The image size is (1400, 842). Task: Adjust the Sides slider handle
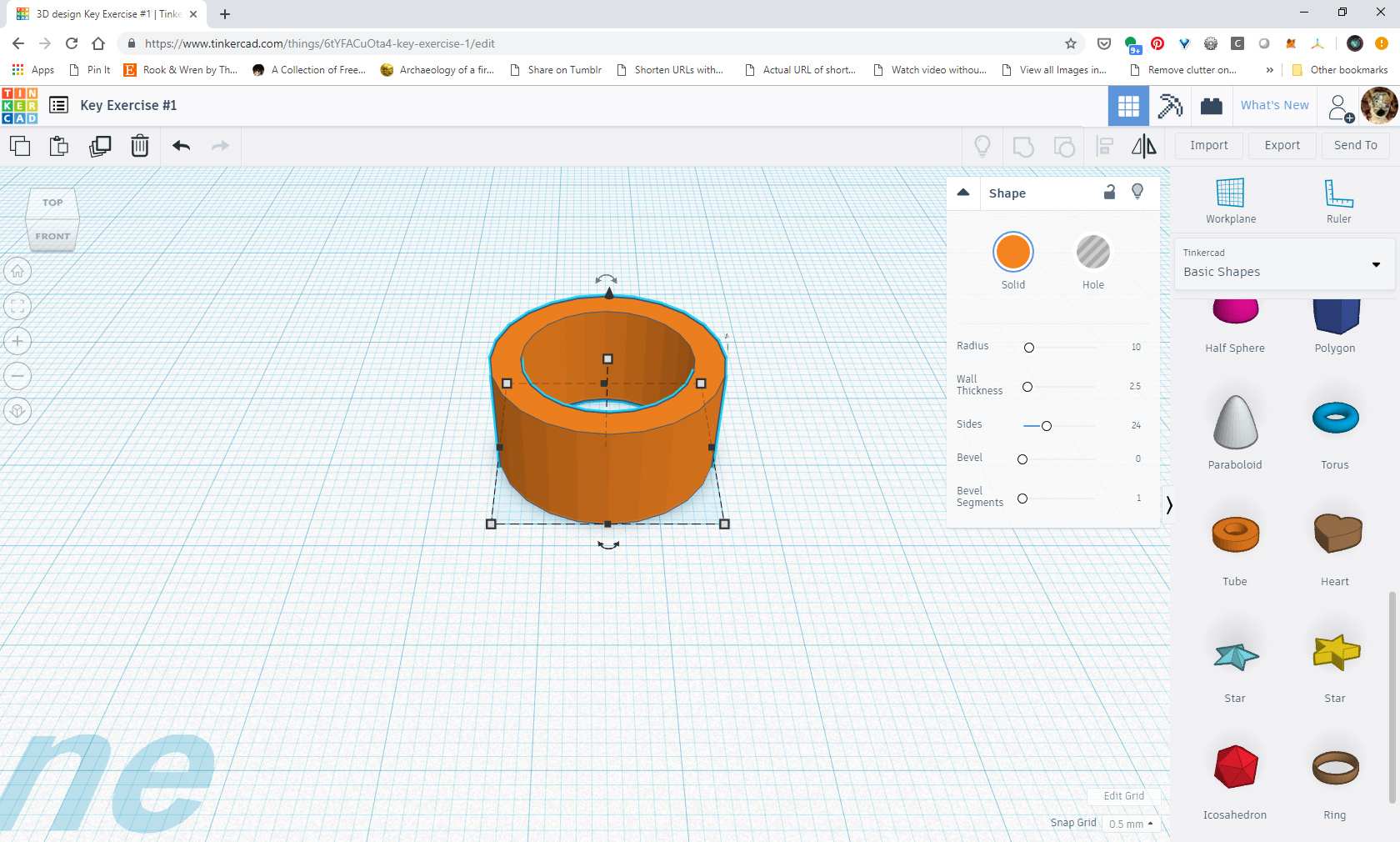click(x=1047, y=426)
